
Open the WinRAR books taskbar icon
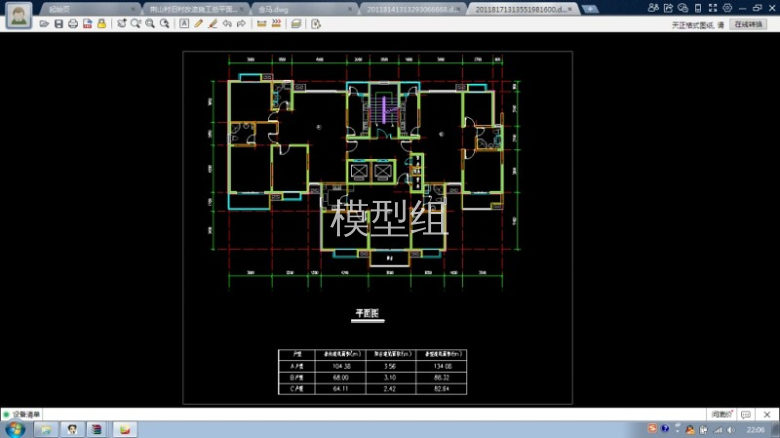pyautogui.click(x=97, y=429)
